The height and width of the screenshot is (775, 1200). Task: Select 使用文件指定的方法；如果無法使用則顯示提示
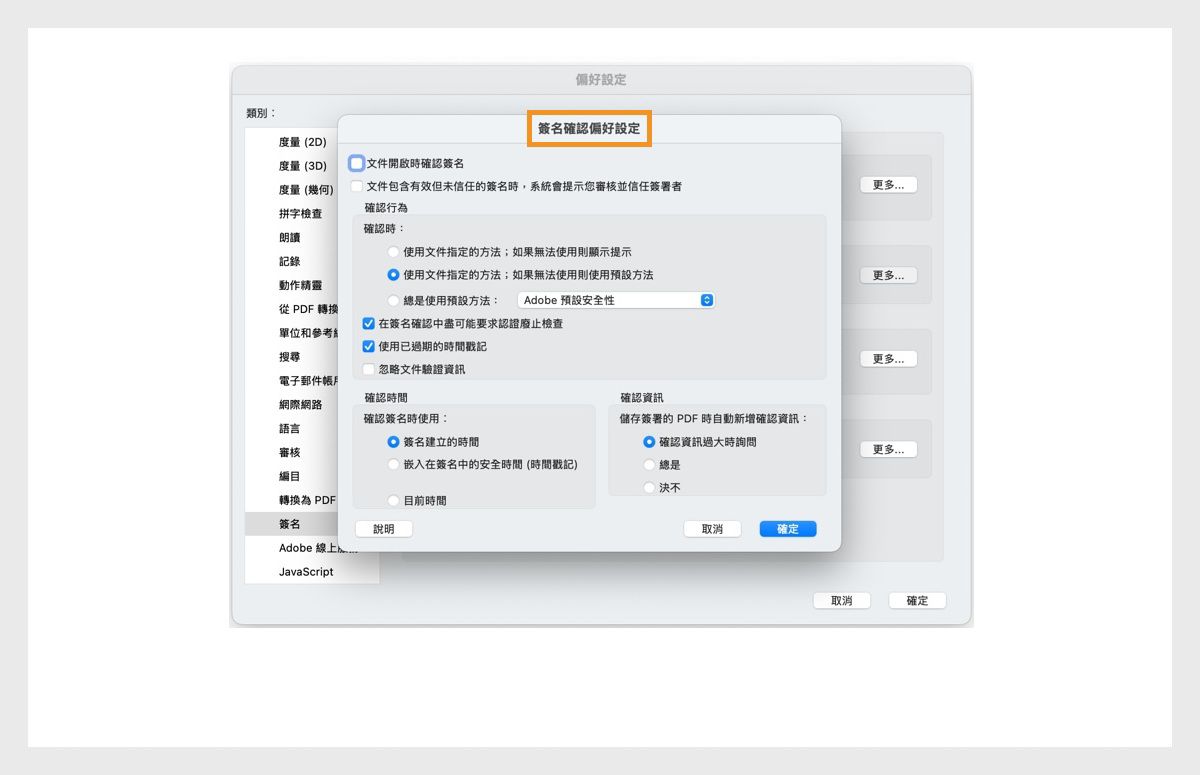(x=393, y=252)
